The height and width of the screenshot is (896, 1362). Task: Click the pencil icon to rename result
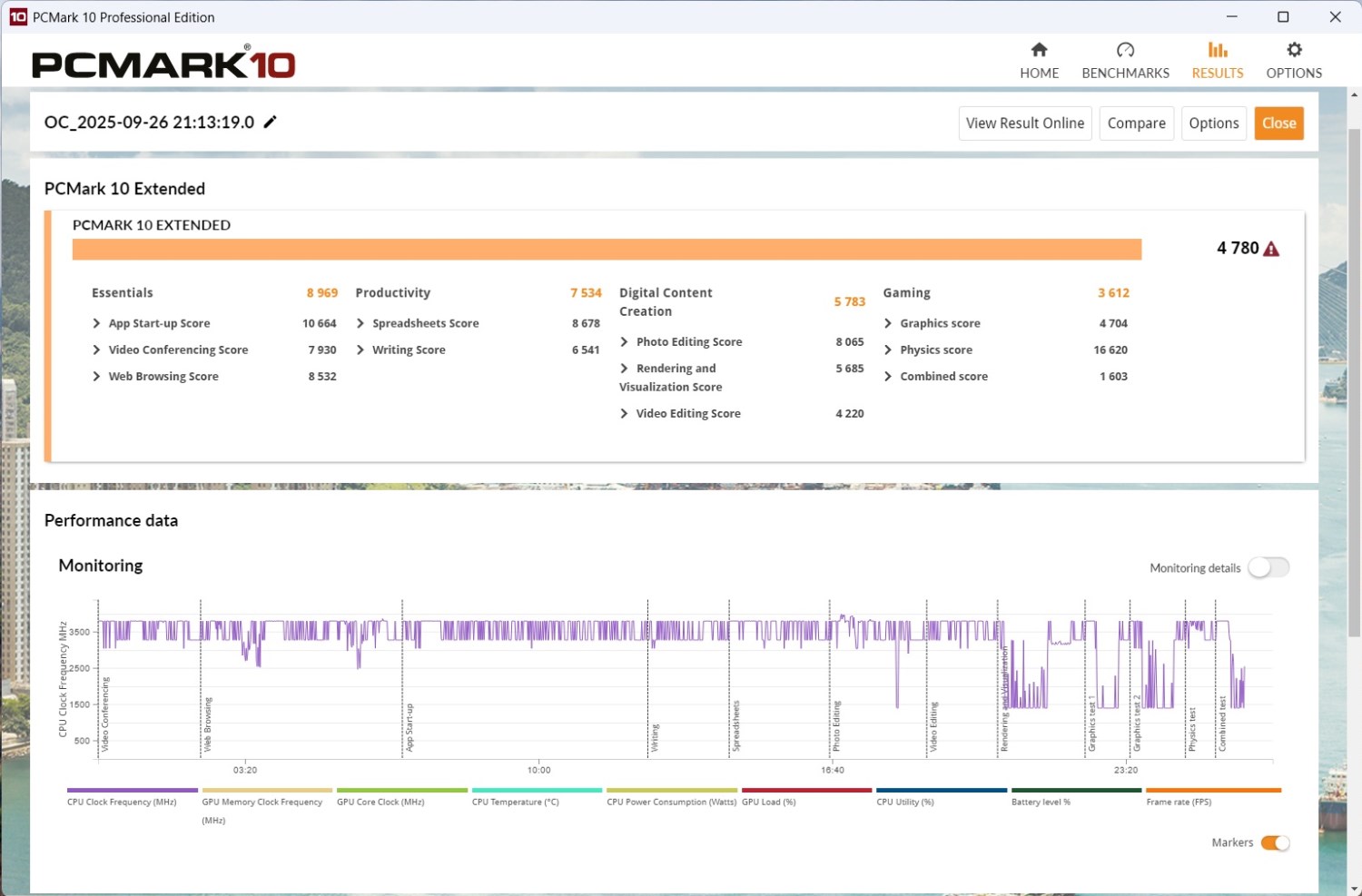point(270,123)
